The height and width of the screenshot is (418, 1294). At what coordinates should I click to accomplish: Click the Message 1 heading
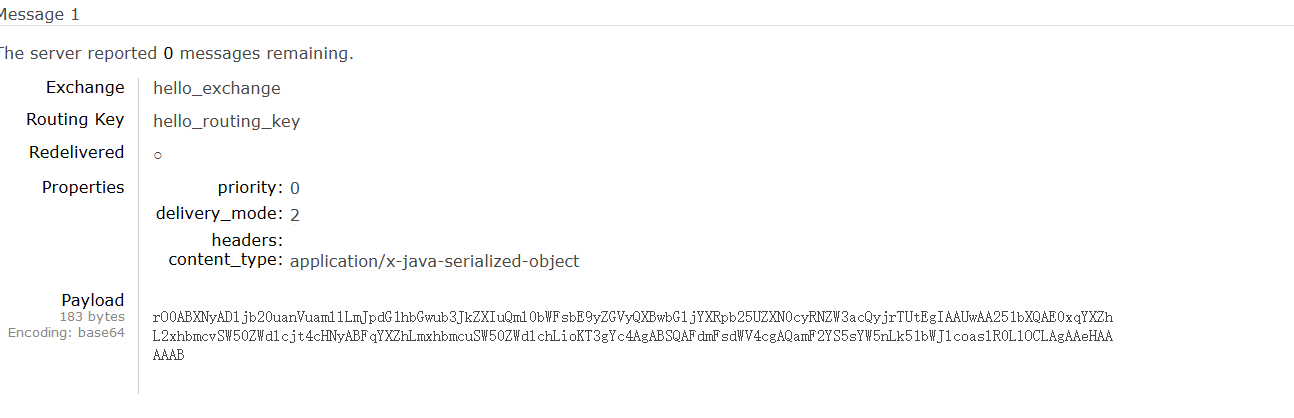tap(38, 14)
